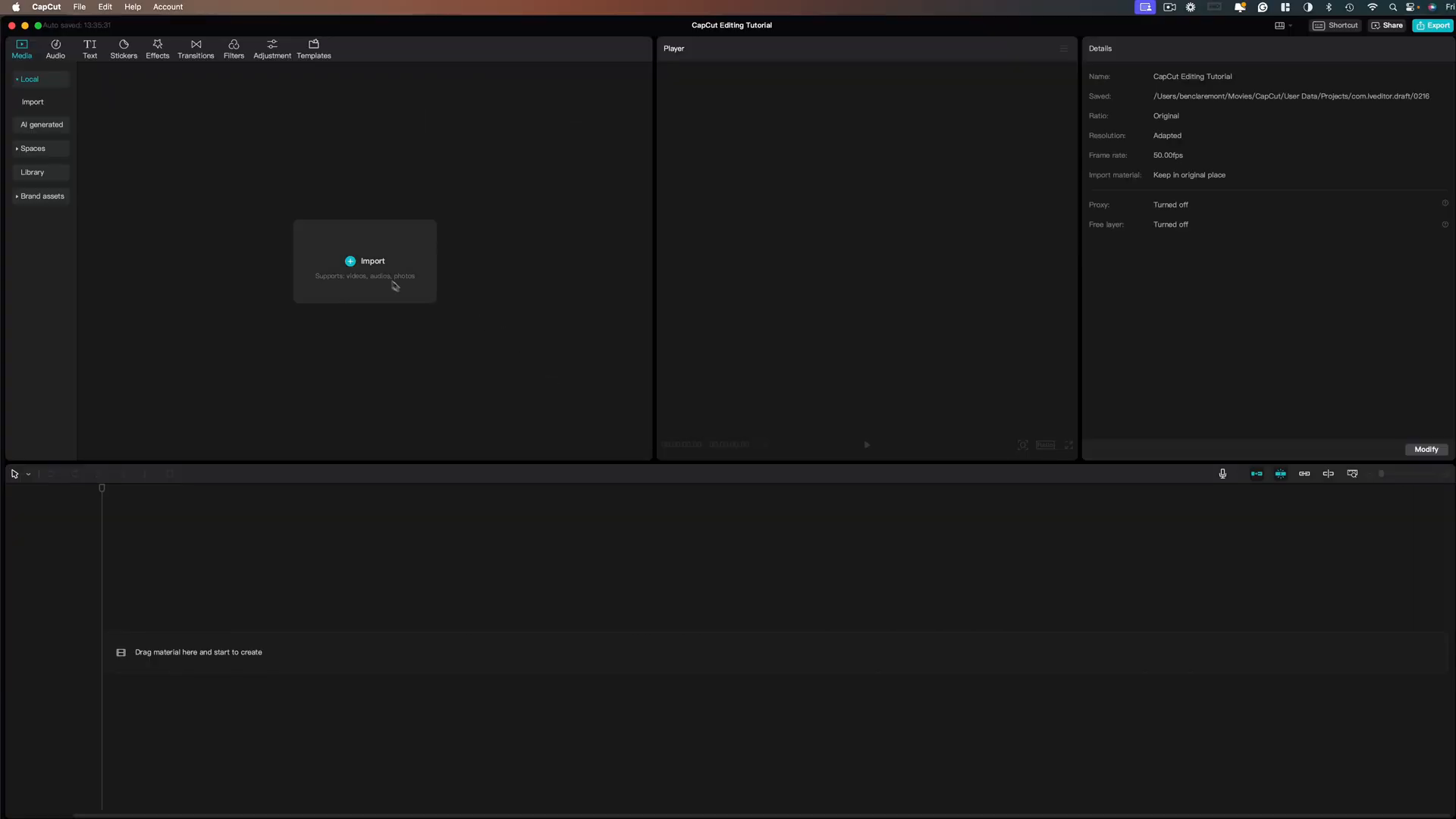Screen dimensions: 1456x819
Task: Show Proxy info help icon
Action: point(1445,203)
